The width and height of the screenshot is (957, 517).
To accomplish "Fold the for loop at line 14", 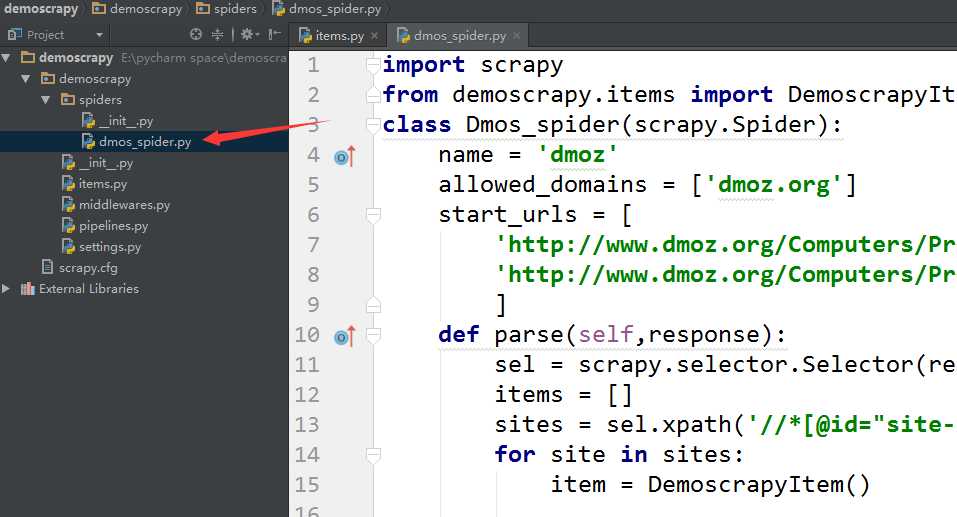I will (x=373, y=455).
